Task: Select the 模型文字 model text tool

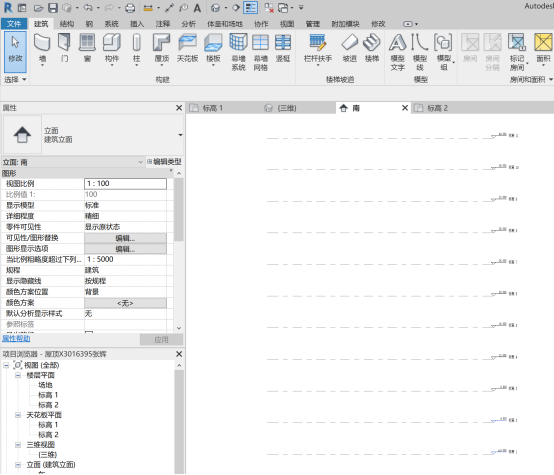Action: point(397,51)
